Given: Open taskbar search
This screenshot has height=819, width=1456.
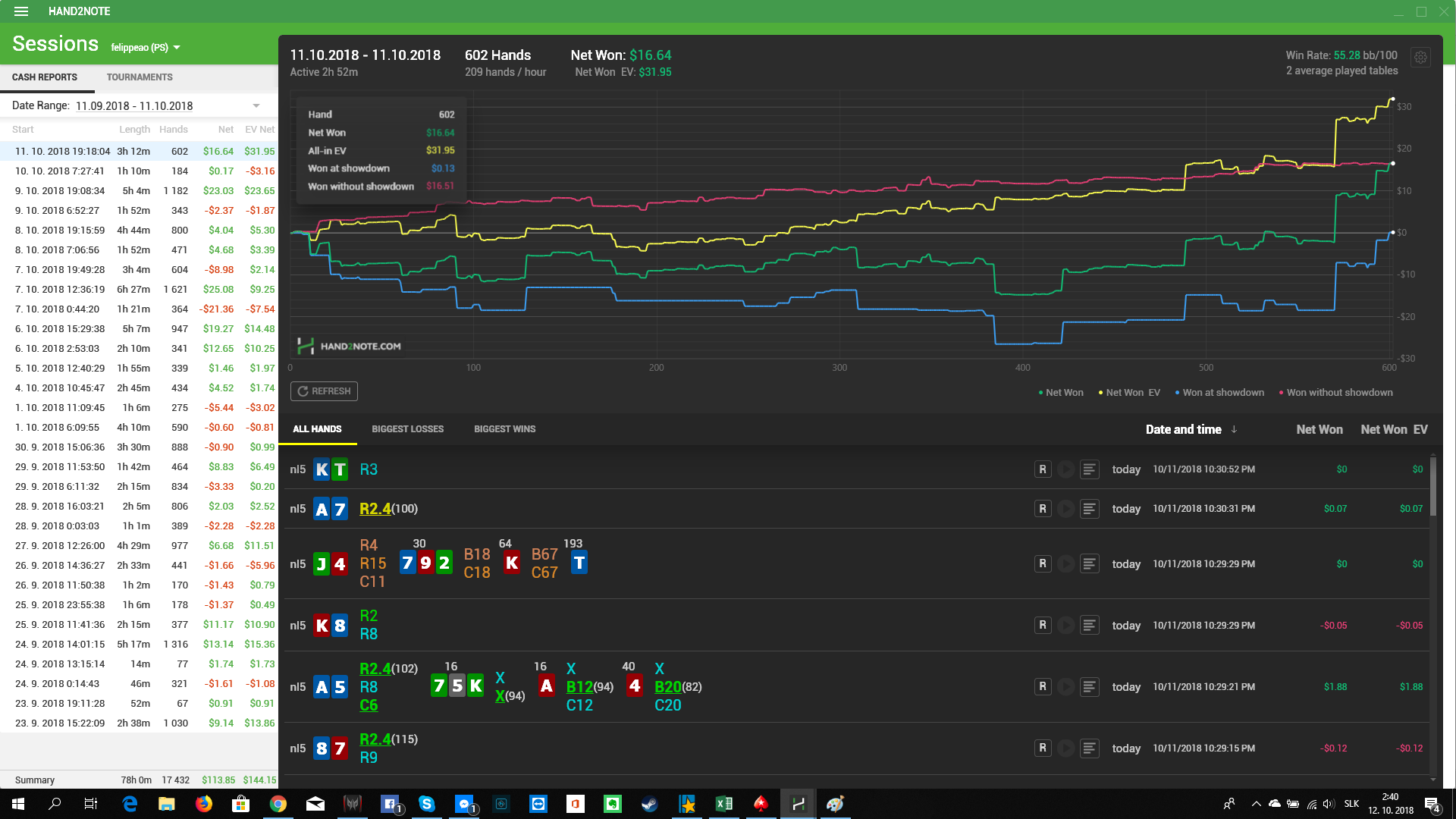Looking at the screenshot, I should tap(55, 804).
